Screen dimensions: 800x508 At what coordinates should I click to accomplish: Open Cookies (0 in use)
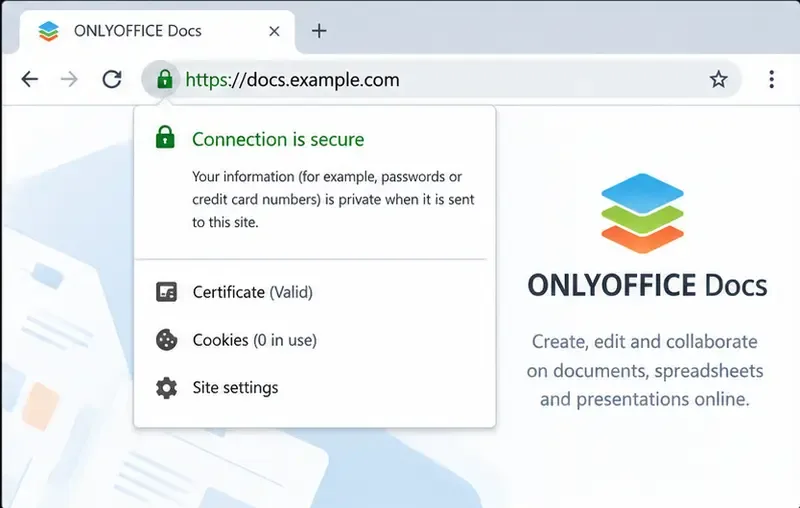coord(255,340)
